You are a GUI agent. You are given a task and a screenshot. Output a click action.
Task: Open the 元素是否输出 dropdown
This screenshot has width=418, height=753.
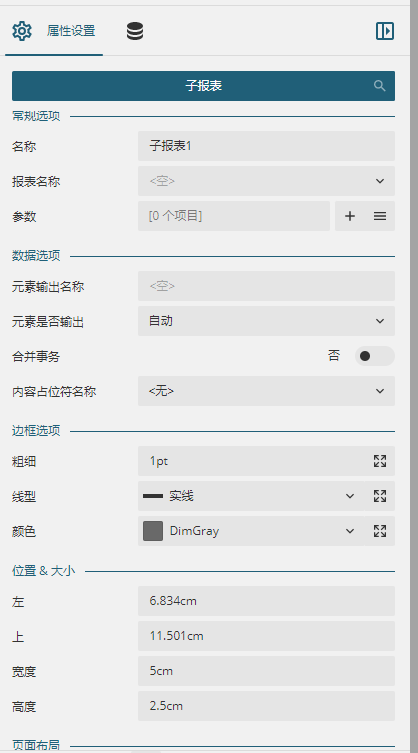(x=266, y=321)
